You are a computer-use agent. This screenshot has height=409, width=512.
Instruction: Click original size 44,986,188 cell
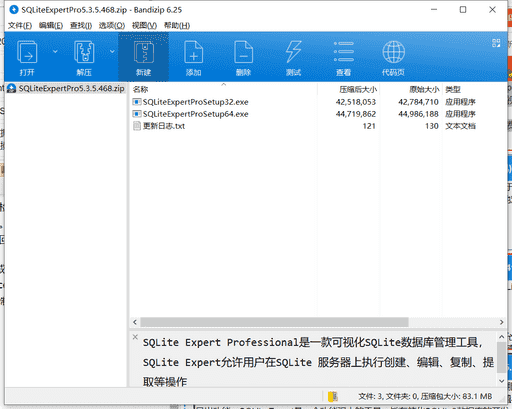418,114
